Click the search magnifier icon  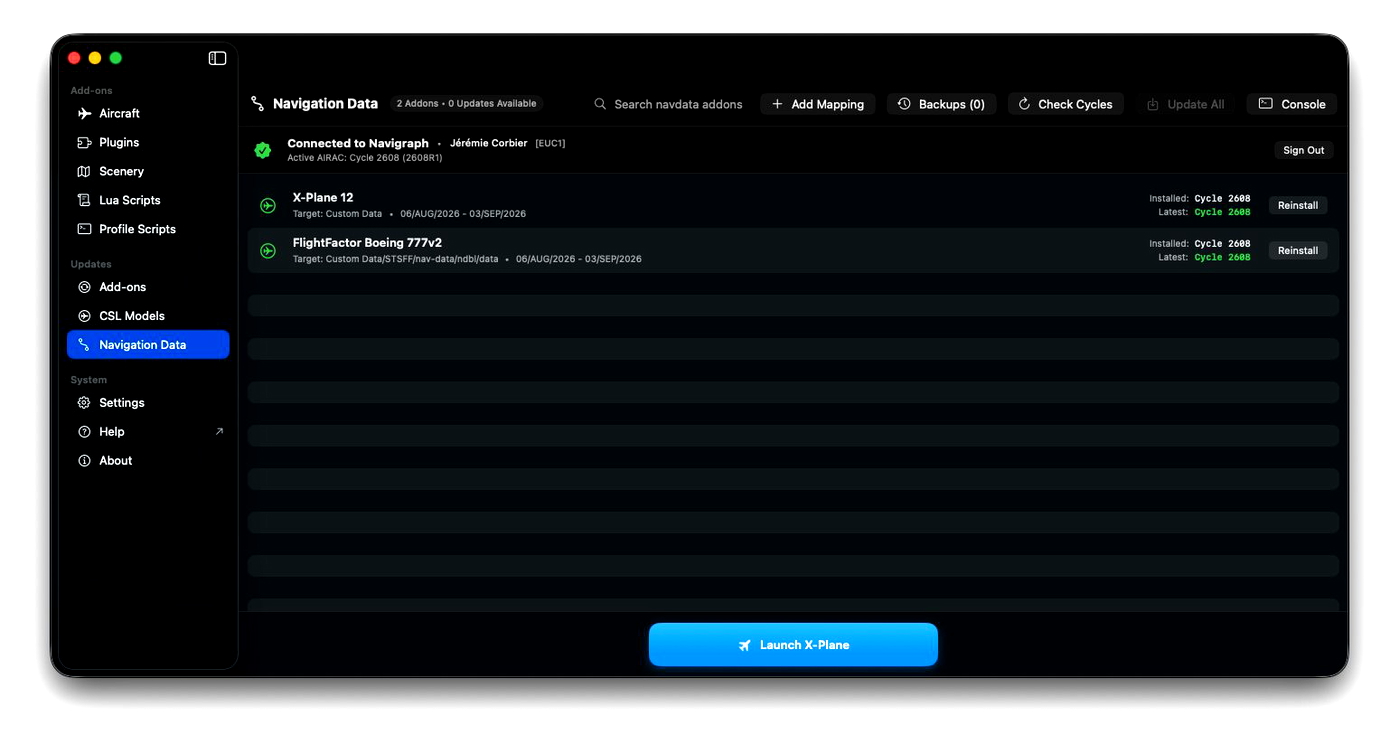point(600,104)
